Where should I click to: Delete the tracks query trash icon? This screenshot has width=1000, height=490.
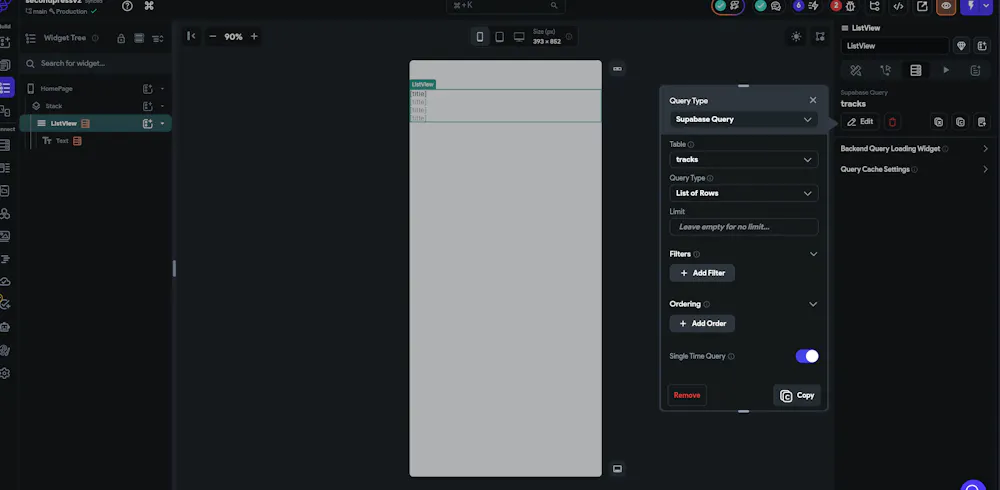[892, 122]
